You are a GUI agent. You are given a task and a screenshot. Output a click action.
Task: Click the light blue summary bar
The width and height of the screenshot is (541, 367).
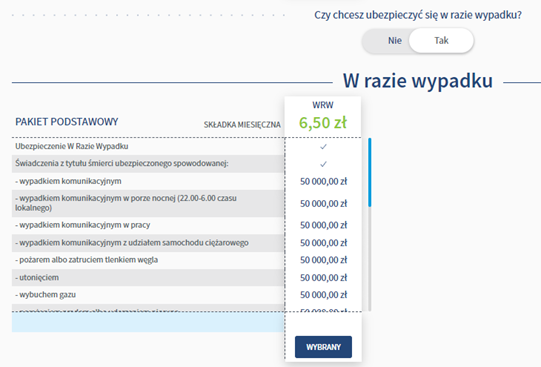[x=148, y=322]
